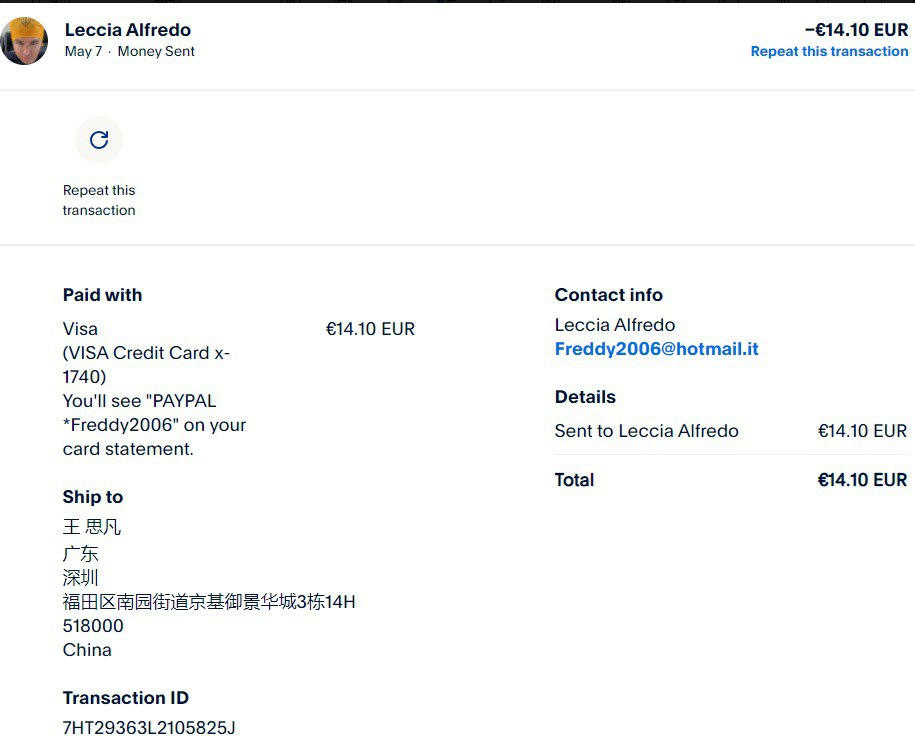Open Leccia Alfredo's profile avatar
Viewport: 915px width, 756px height.
[x=25, y=41]
